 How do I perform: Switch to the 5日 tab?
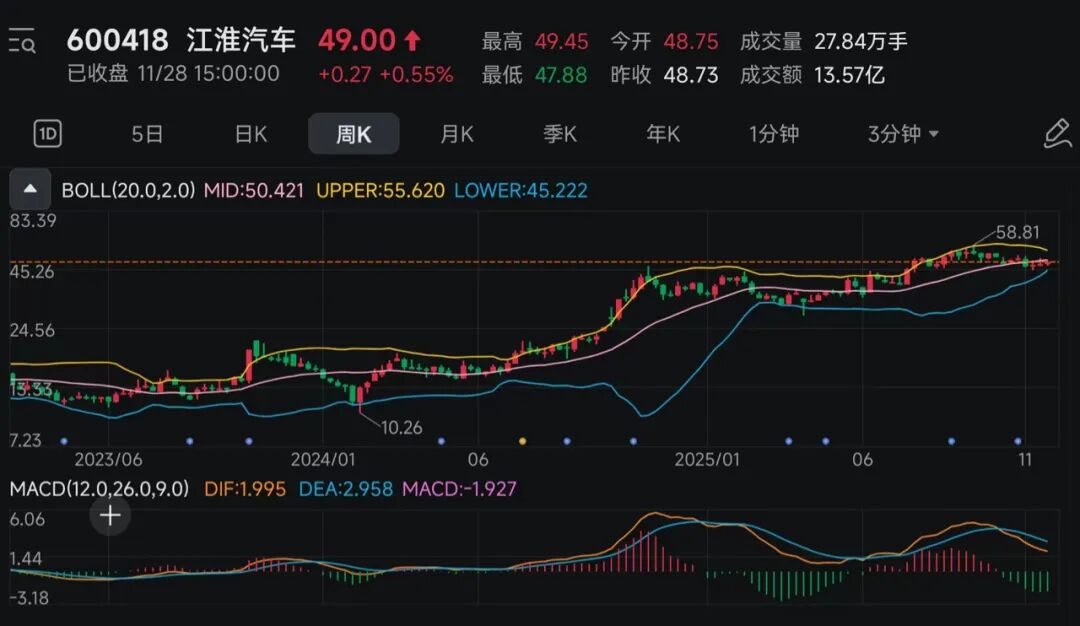point(147,134)
